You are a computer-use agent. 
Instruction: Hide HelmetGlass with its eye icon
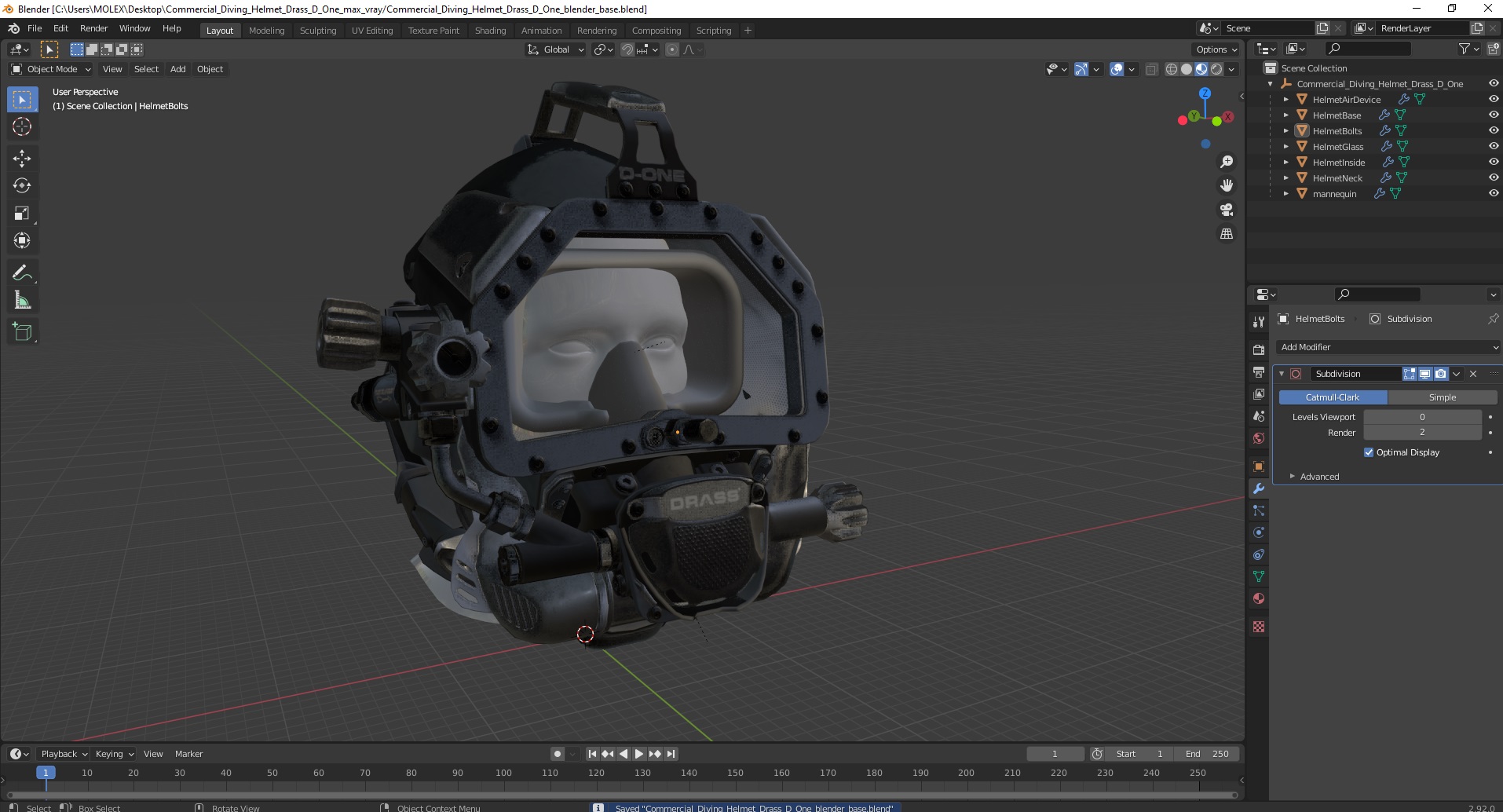pos(1493,147)
